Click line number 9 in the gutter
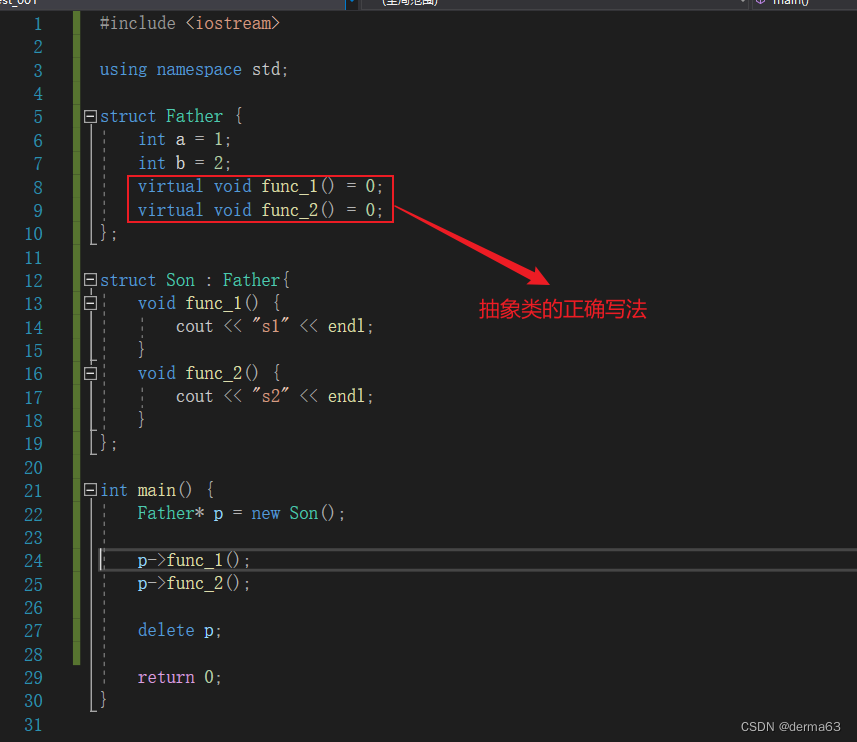Viewport: 857px width, 742px height. pyautogui.click(x=38, y=211)
